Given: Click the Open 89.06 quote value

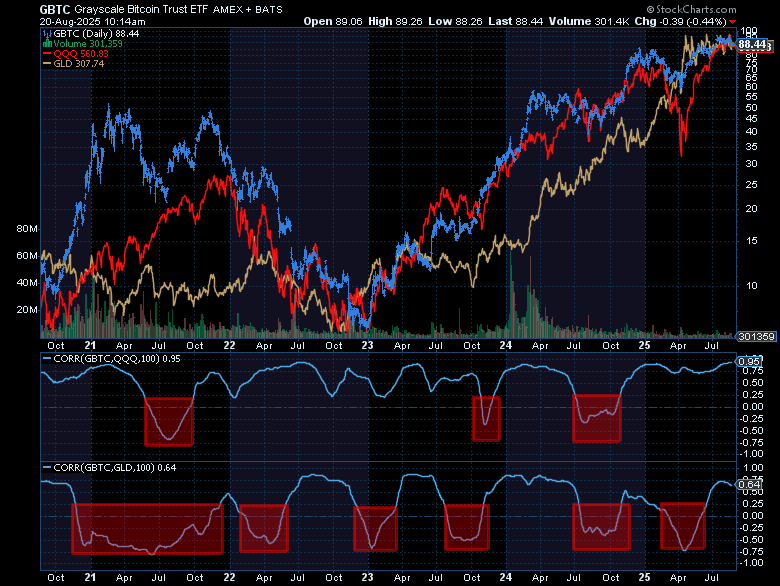Looking at the screenshot, I should (333, 21).
